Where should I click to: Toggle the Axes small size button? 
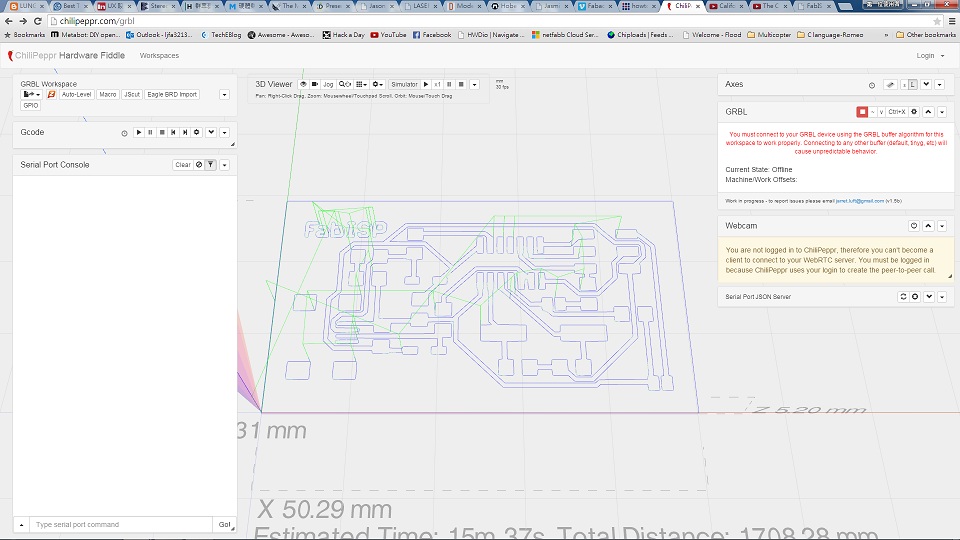[x=904, y=84]
